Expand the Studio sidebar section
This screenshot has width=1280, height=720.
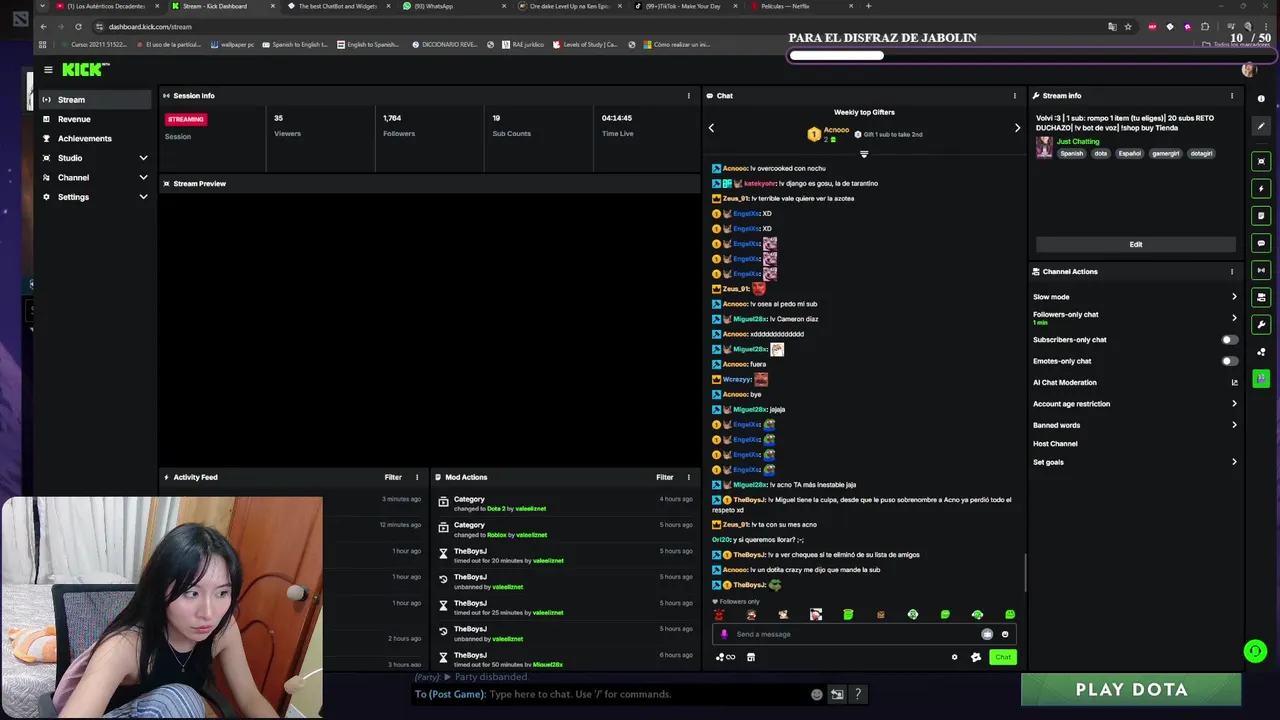coord(95,158)
